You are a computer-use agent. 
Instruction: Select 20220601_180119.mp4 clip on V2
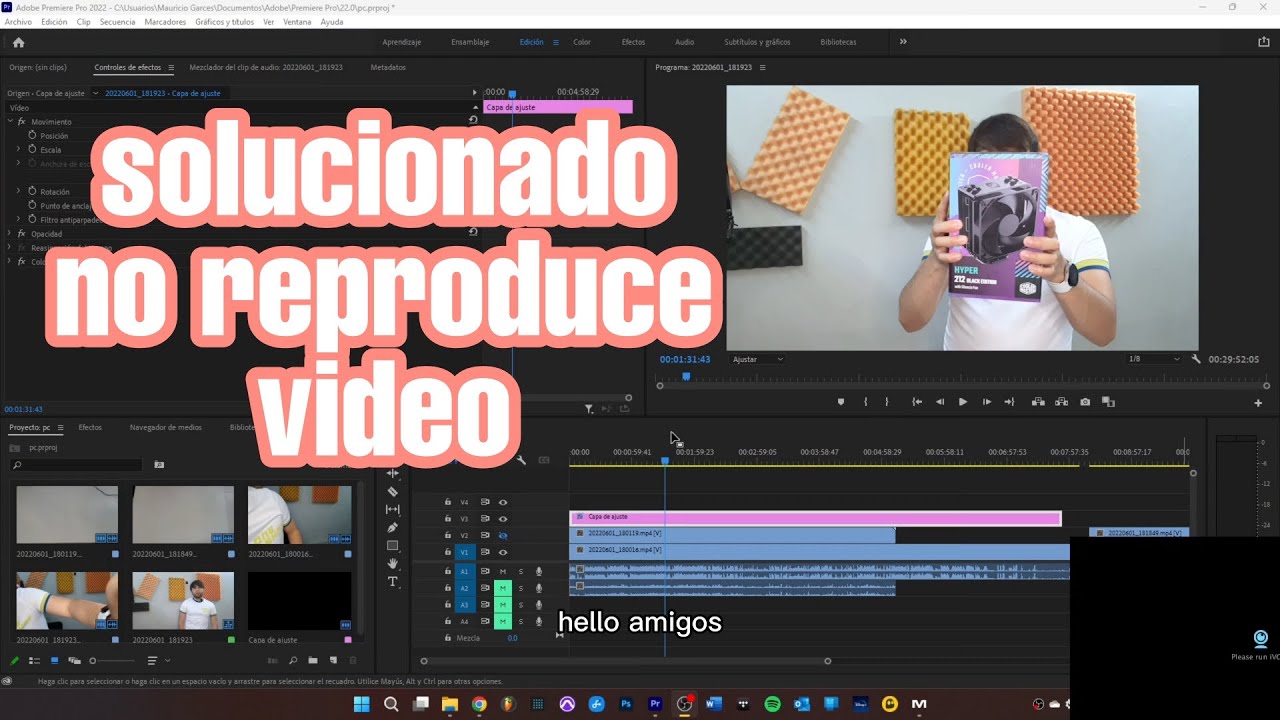pyautogui.click(x=732, y=535)
